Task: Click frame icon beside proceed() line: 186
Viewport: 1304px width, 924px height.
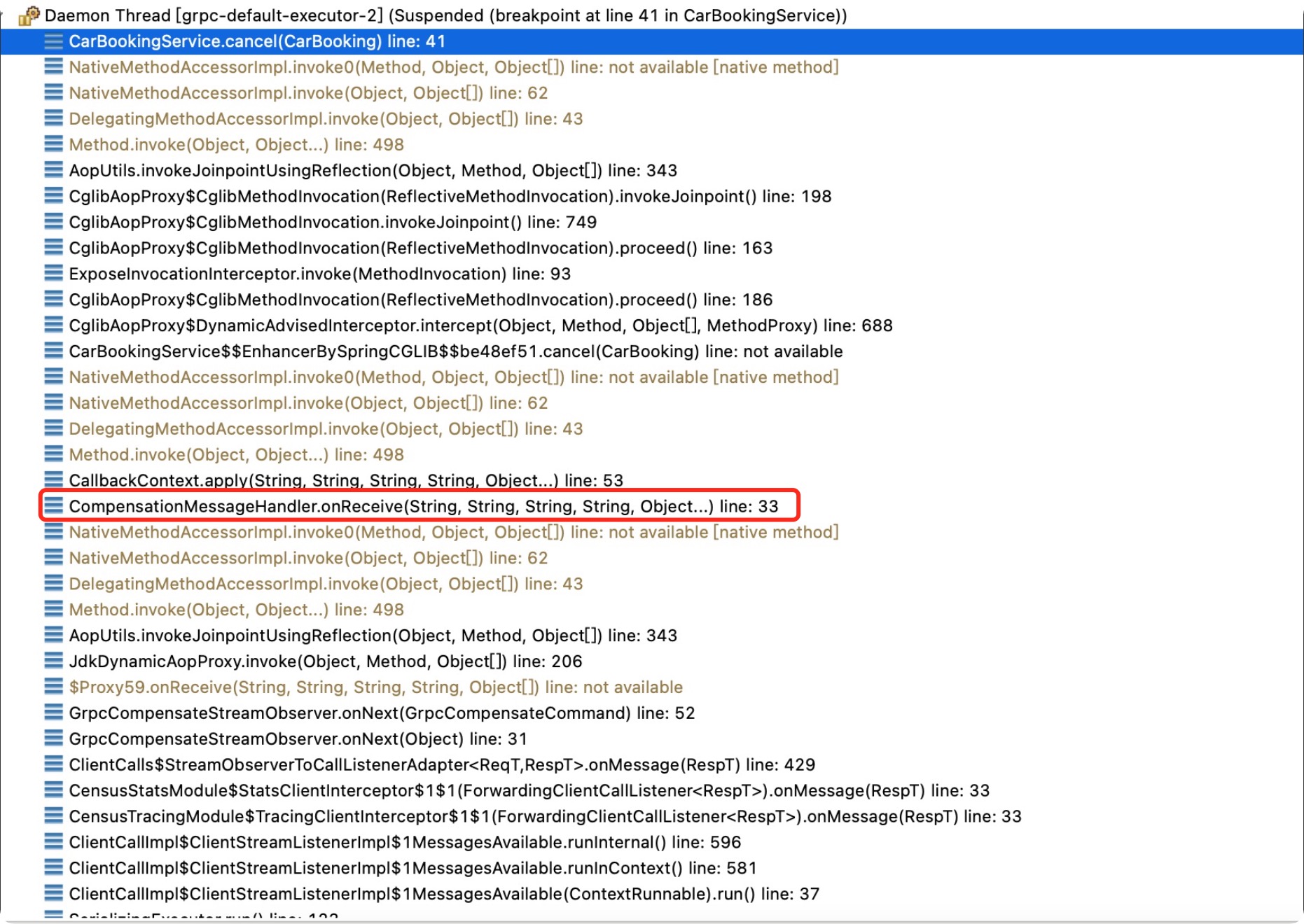Action: (53, 300)
